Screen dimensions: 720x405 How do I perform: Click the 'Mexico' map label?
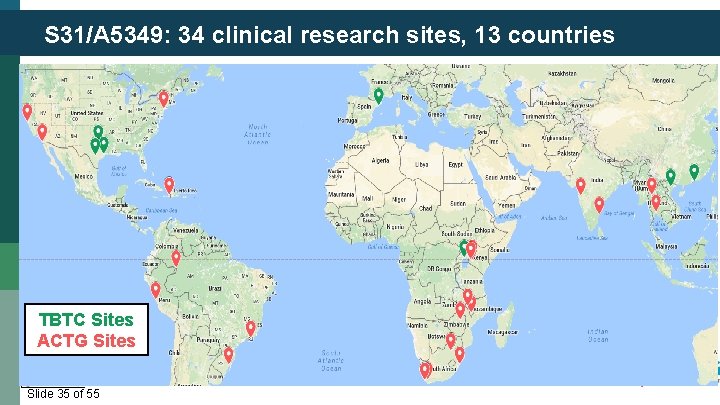click(x=84, y=176)
